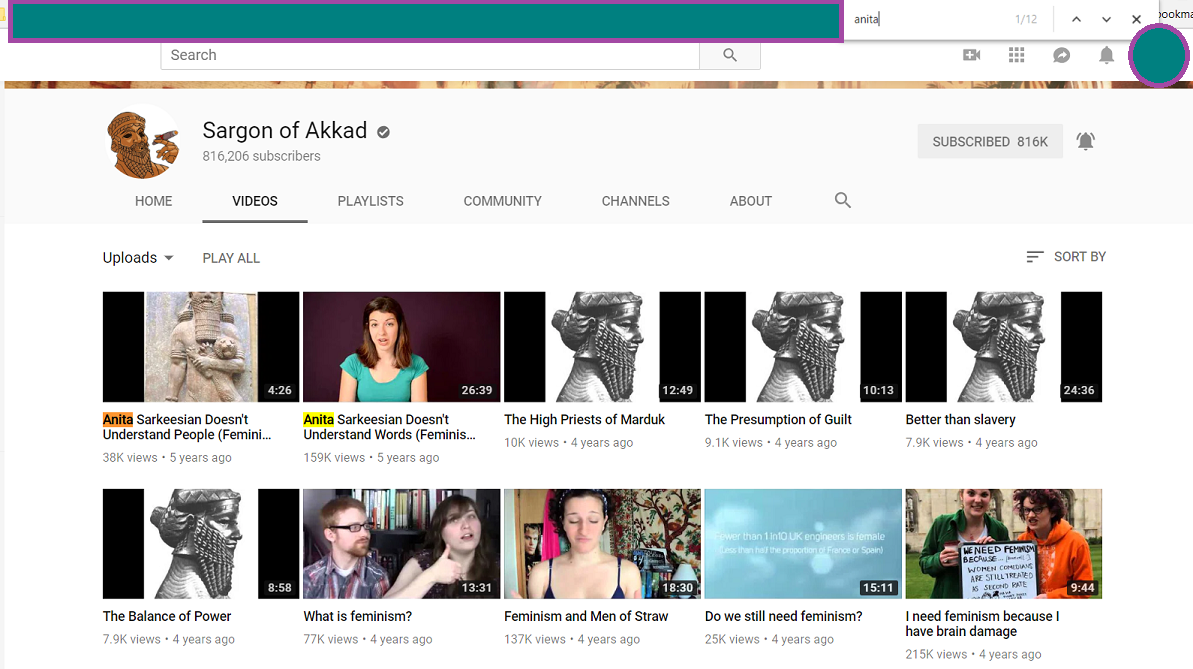Click the Sargon of Akkad channel avatar

point(142,142)
